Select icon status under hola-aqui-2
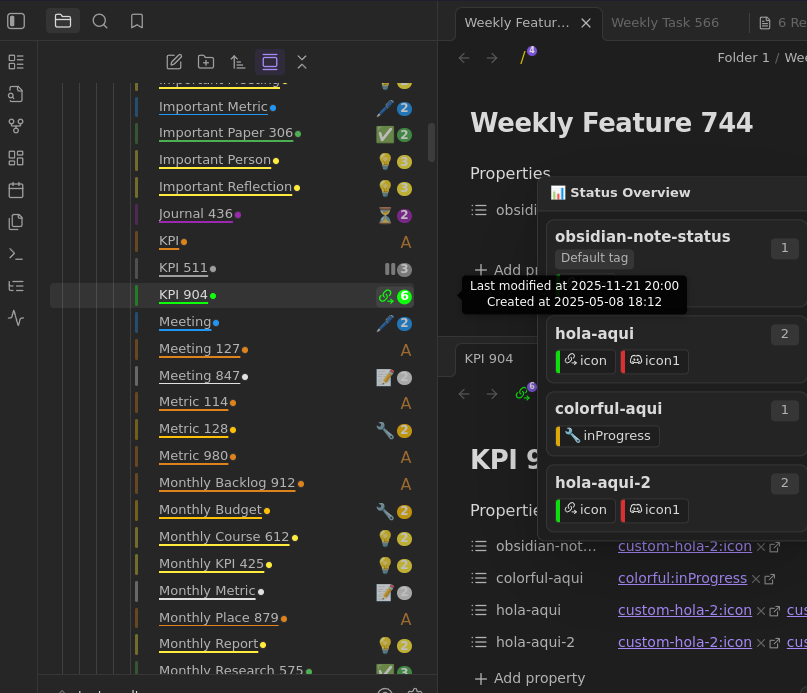This screenshot has width=807, height=693. tap(586, 510)
